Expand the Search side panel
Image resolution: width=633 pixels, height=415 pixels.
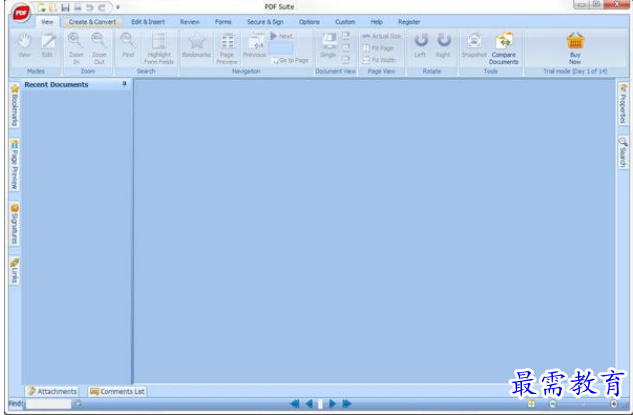click(x=623, y=153)
